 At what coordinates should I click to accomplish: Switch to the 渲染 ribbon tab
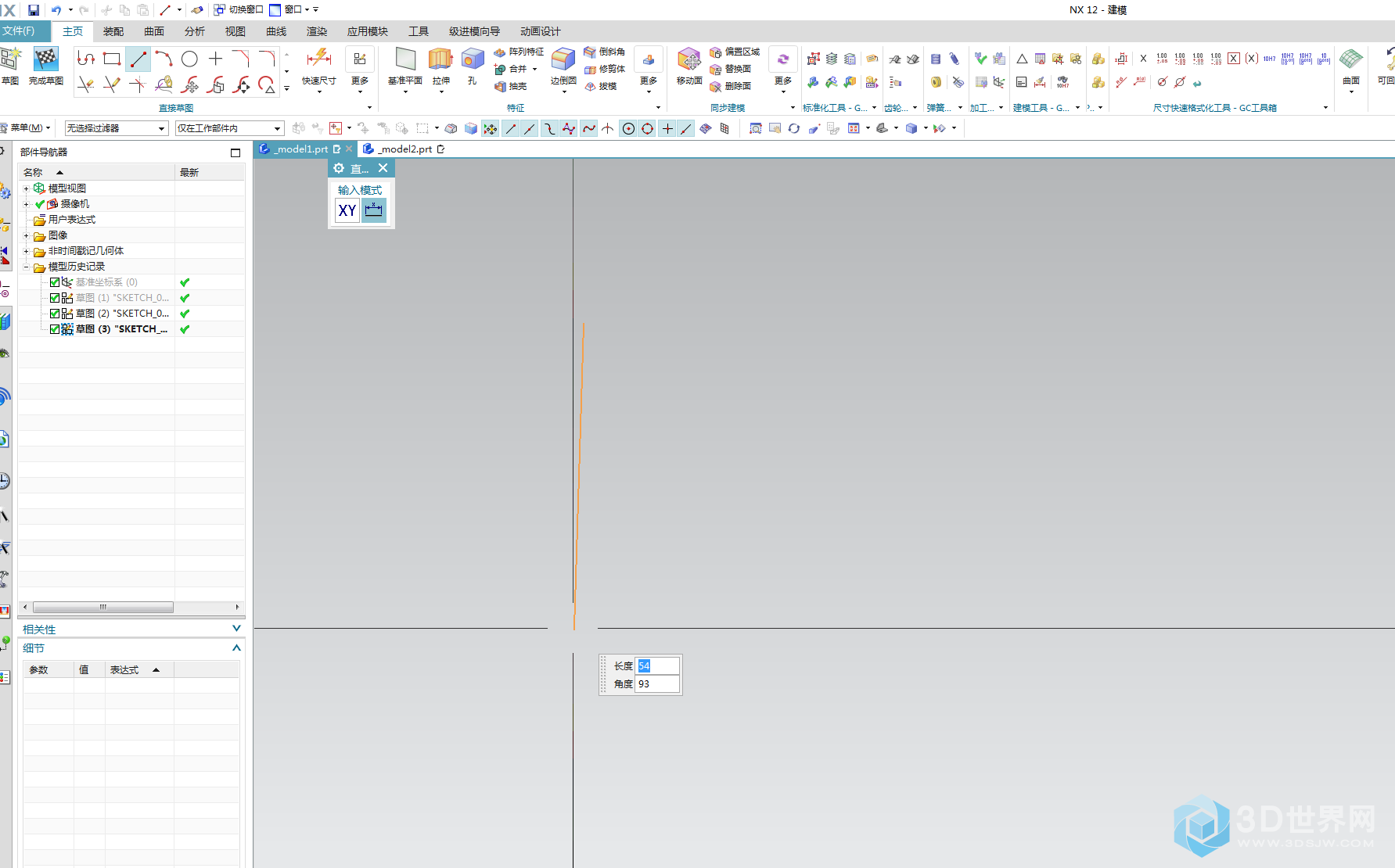(317, 31)
